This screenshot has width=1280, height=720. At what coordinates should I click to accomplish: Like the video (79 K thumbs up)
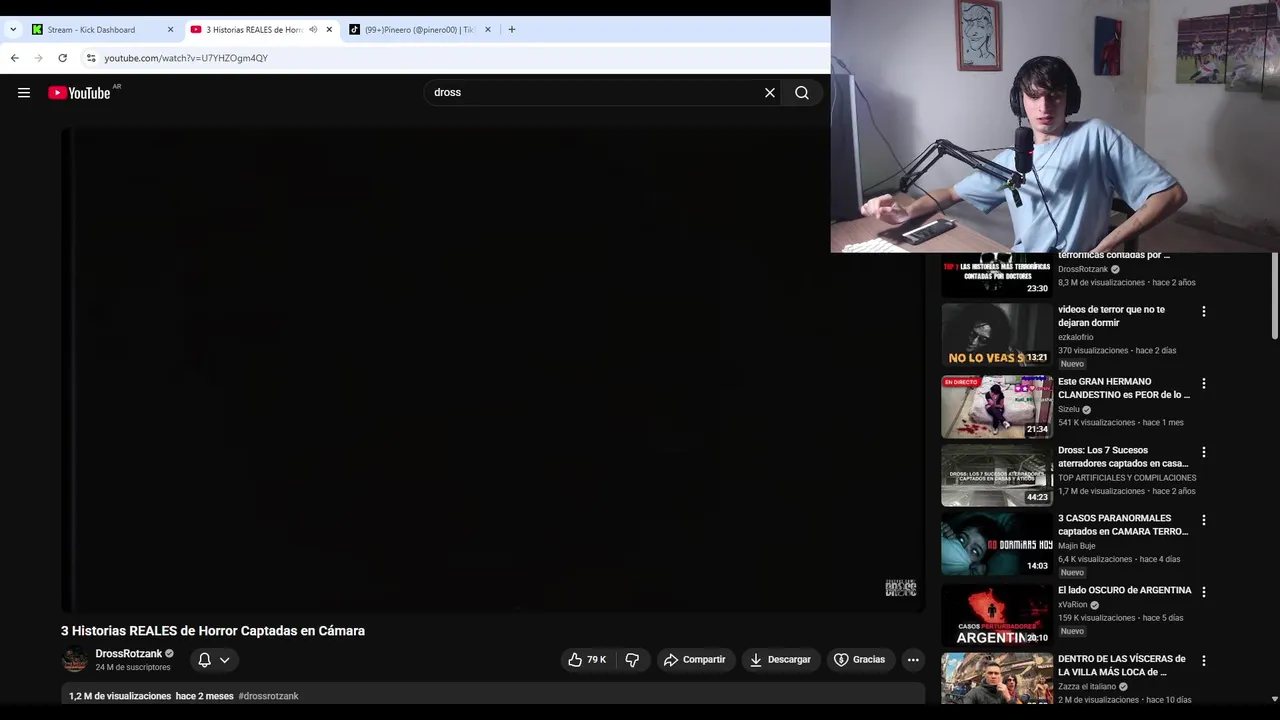(587, 660)
